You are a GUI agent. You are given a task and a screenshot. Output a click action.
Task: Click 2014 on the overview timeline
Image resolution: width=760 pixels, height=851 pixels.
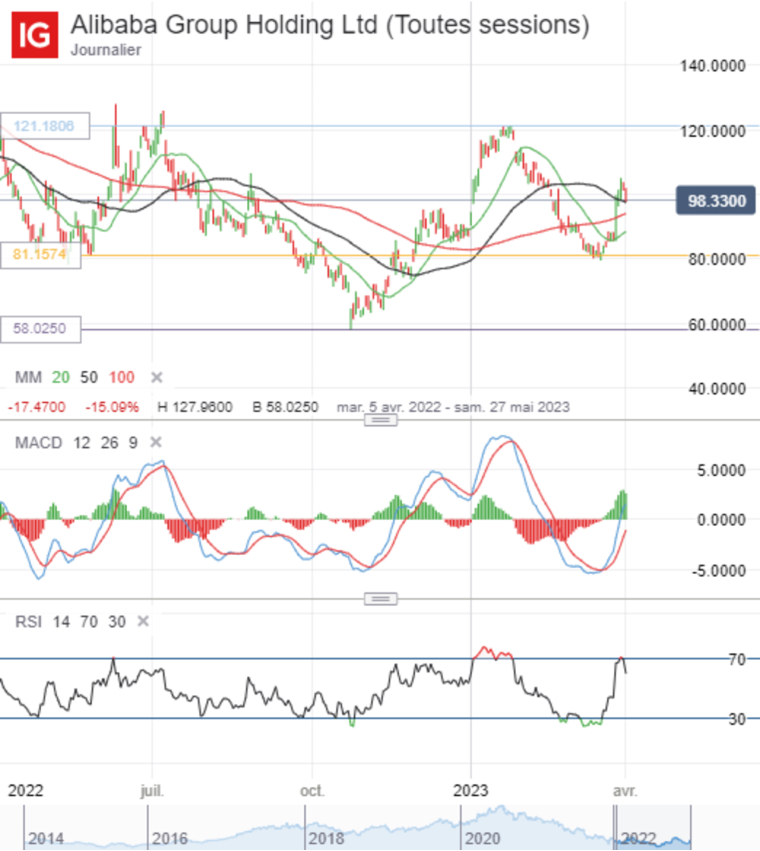tap(46, 839)
